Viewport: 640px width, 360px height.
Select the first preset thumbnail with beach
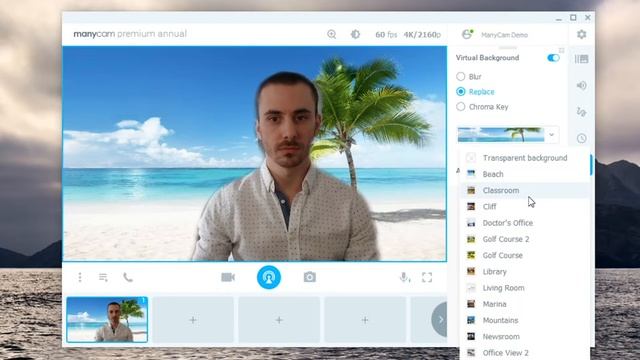point(107,320)
